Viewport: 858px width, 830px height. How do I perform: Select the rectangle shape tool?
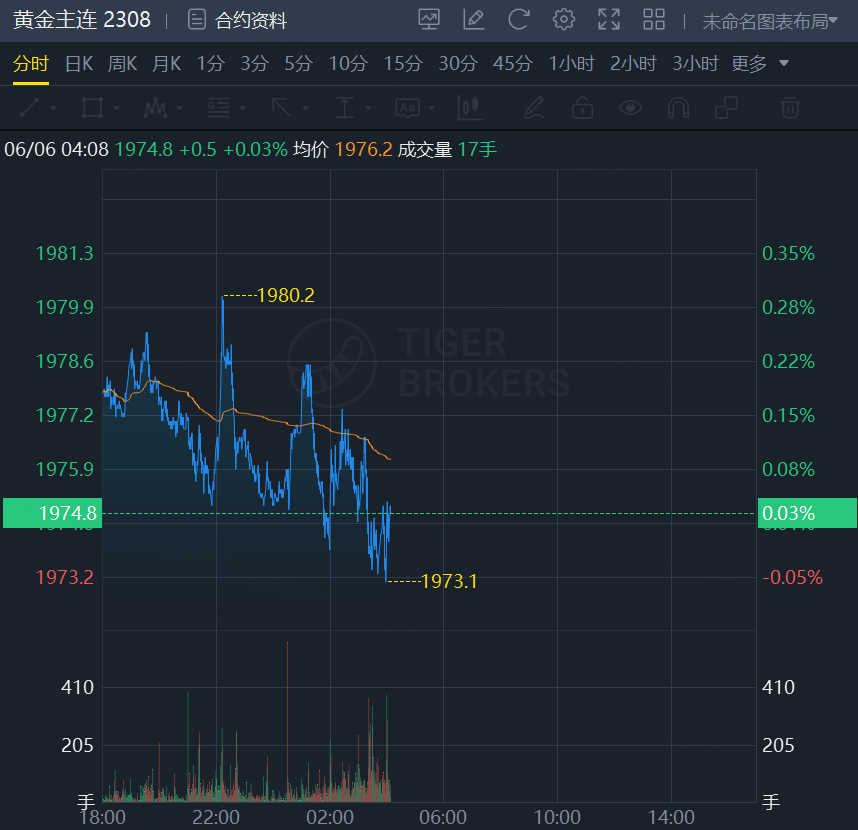92,108
